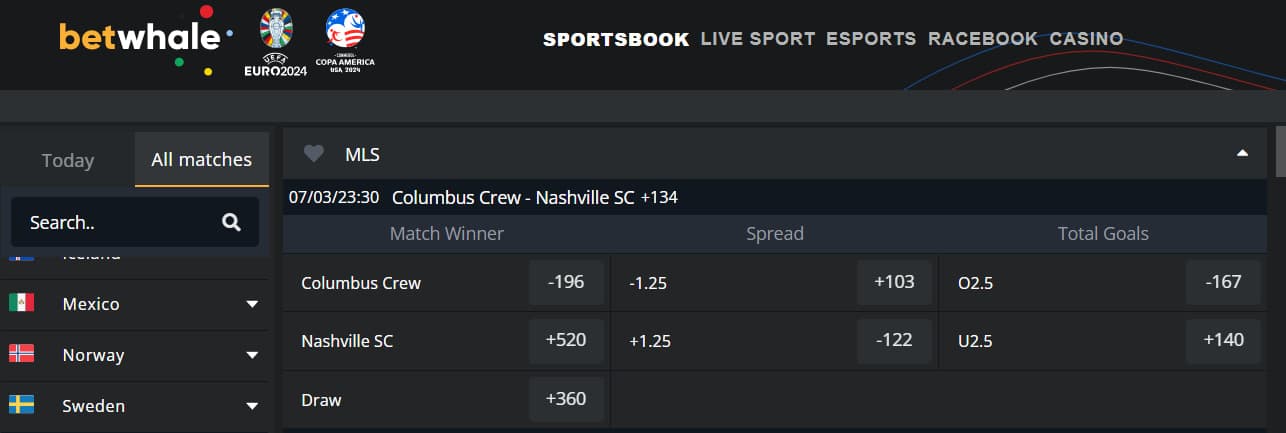Favorite MLS with the heart icon
The image size is (1286, 433).
pos(314,154)
